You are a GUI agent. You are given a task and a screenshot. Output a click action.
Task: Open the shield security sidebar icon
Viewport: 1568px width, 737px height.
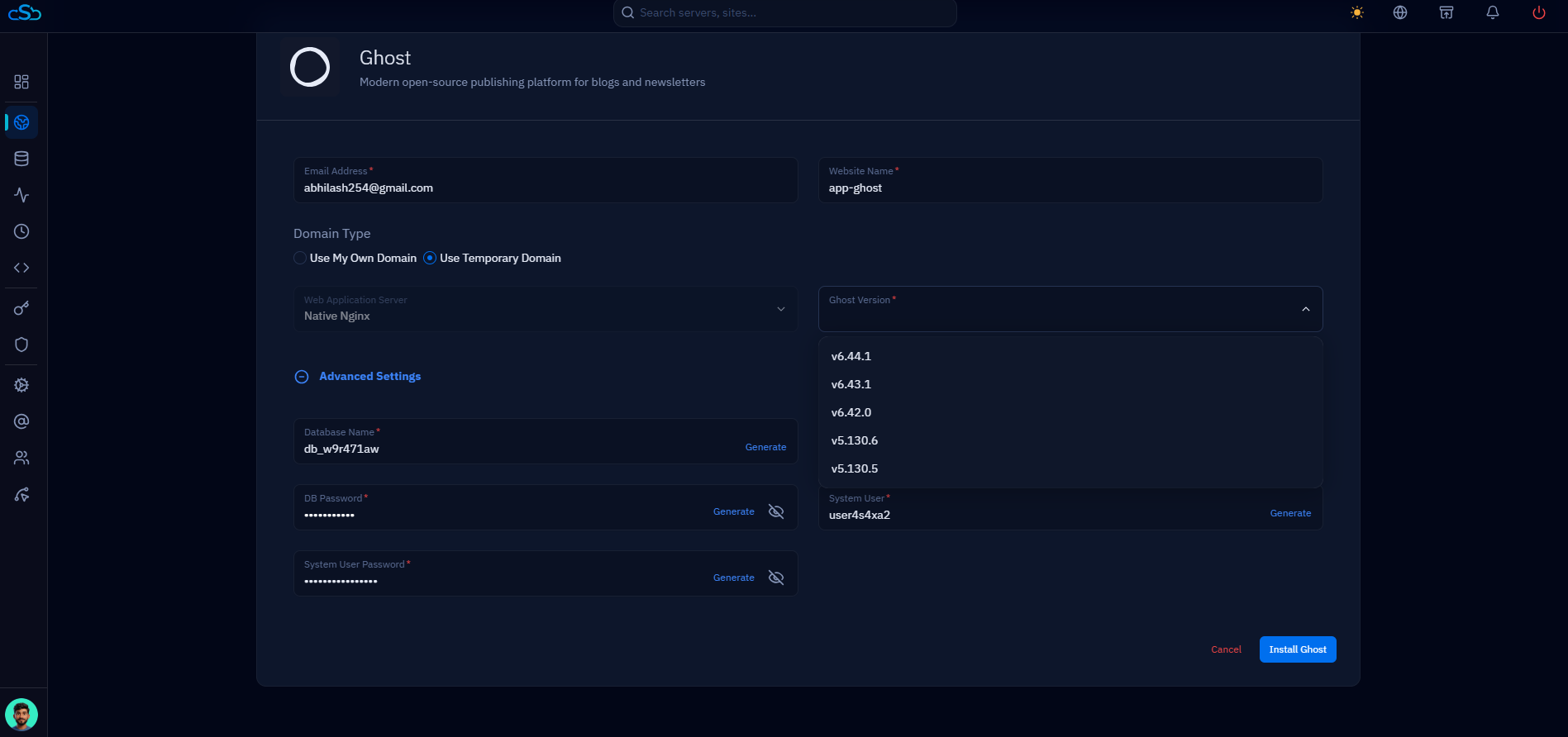21,345
